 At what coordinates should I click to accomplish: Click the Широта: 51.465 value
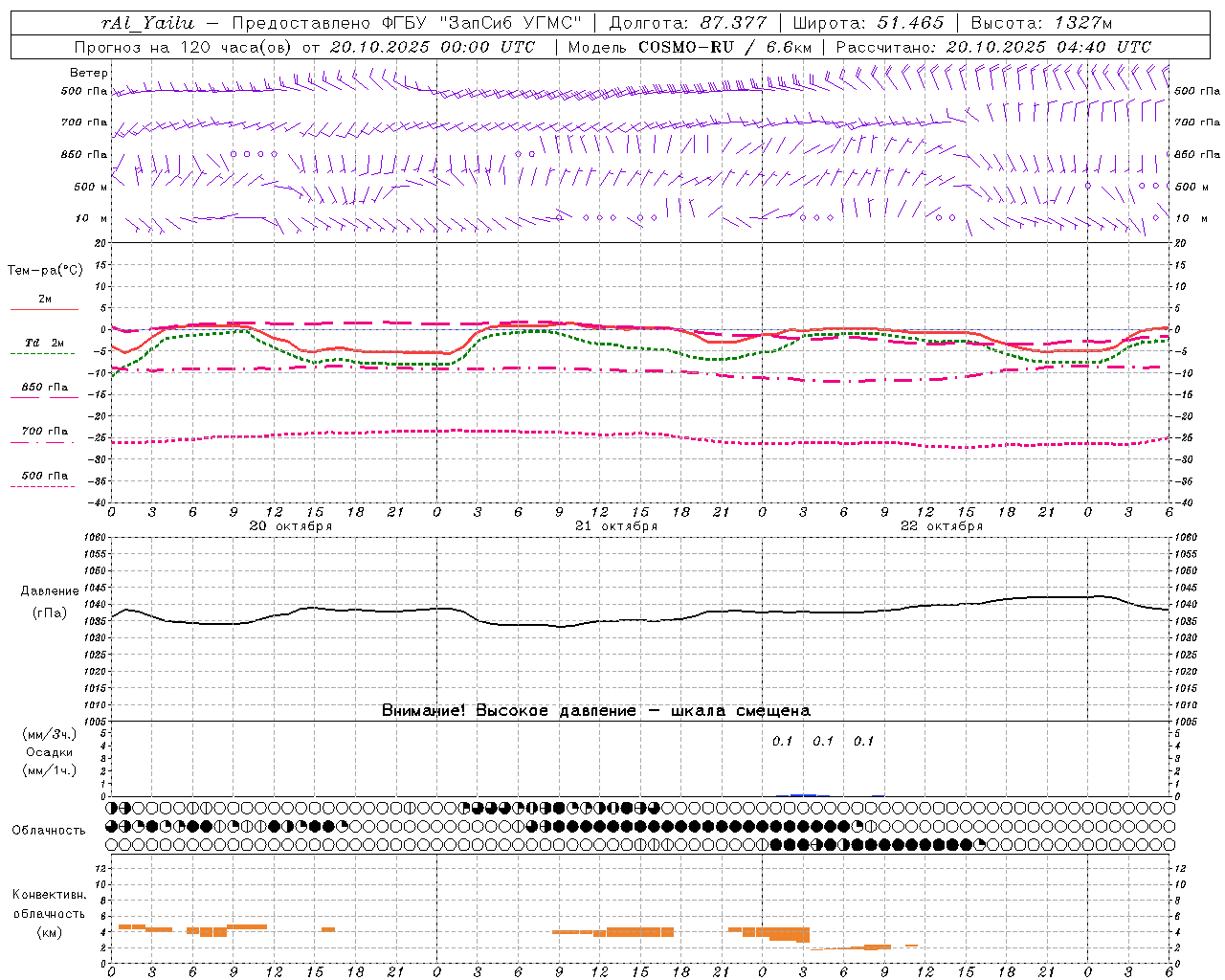pos(868,23)
